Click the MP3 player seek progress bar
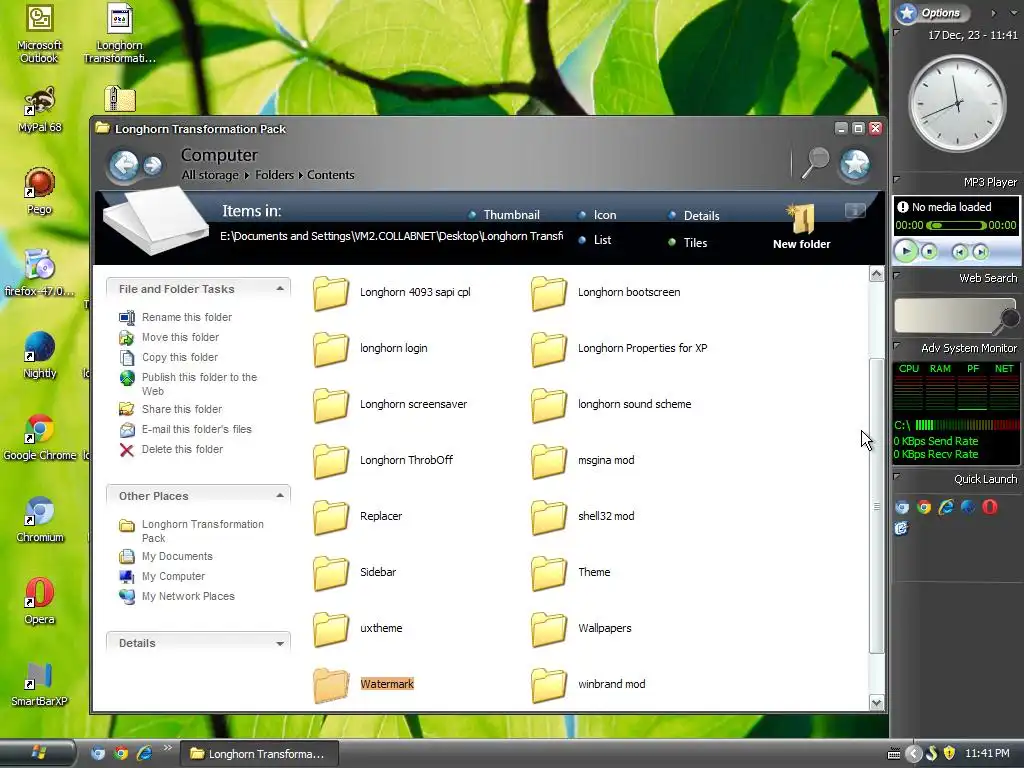The width and height of the screenshot is (1024, 768). [x=956, y=225]
